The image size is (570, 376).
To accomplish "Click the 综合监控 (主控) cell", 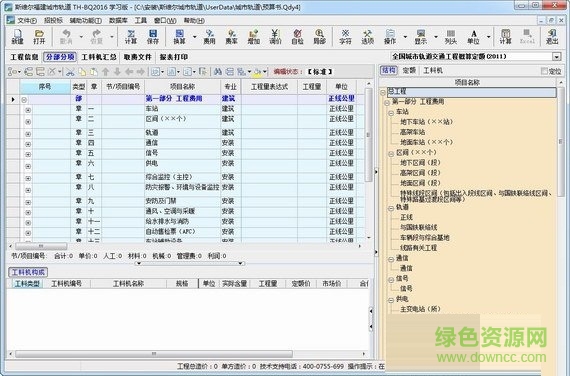I will (182, 177).
